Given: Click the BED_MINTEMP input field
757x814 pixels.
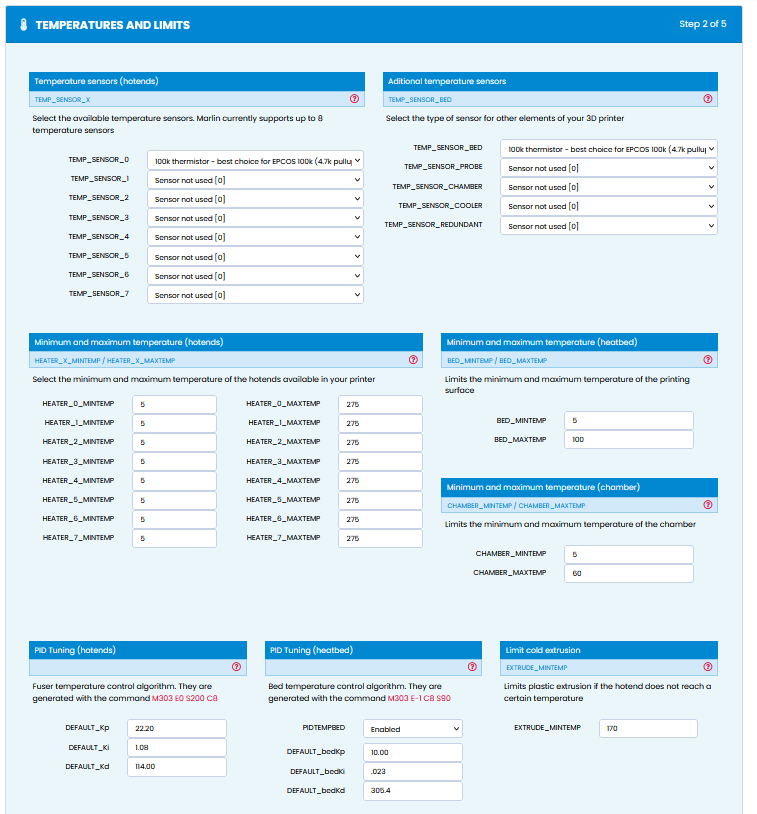Looking at the screenshot, I should tap(629, 420).
